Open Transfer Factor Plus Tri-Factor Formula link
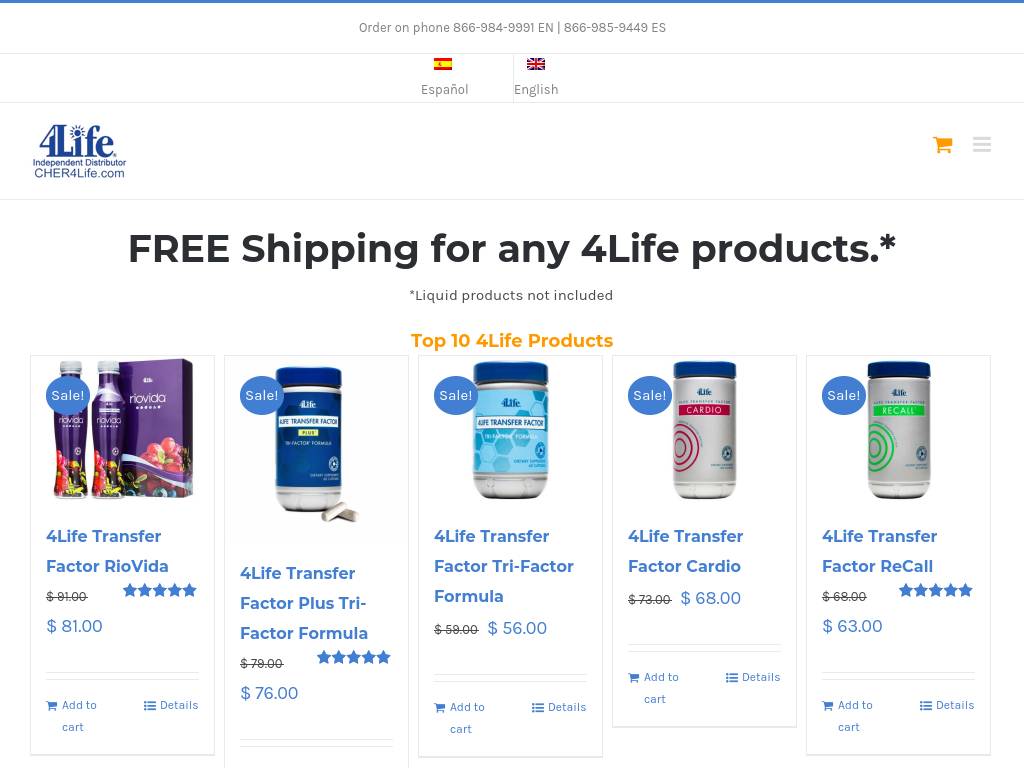Viewport: 1024px width, 768px height. [x=304, y=603]
